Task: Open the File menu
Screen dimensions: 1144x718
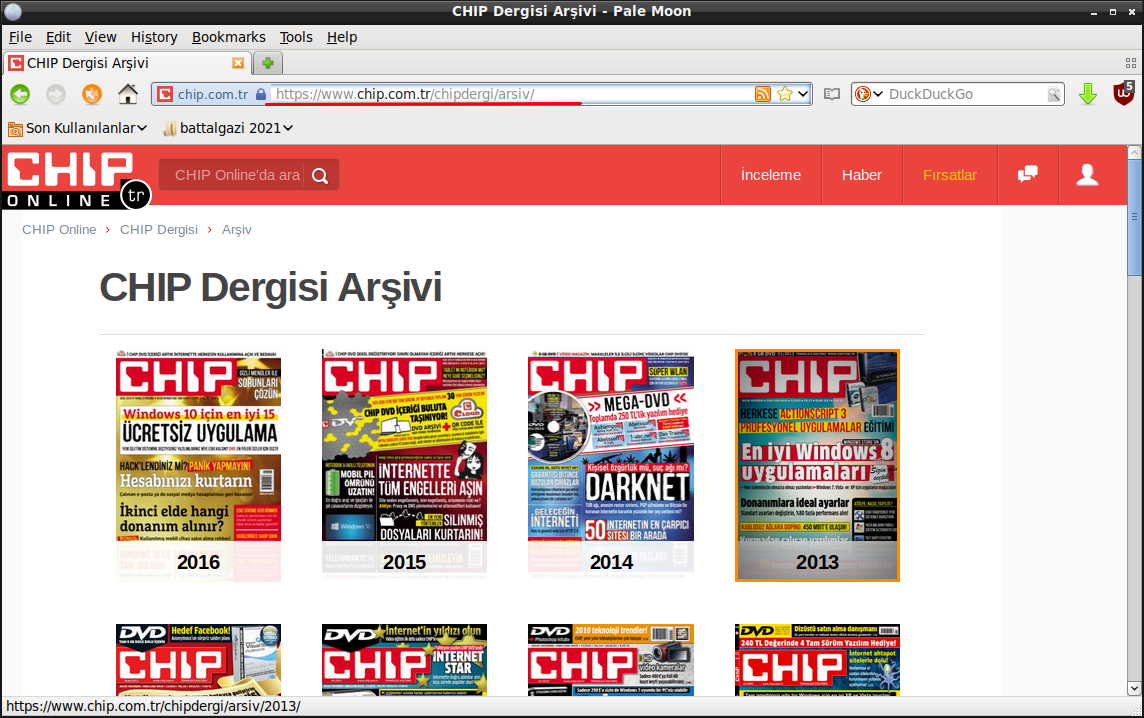Action: tap(20, 37)
